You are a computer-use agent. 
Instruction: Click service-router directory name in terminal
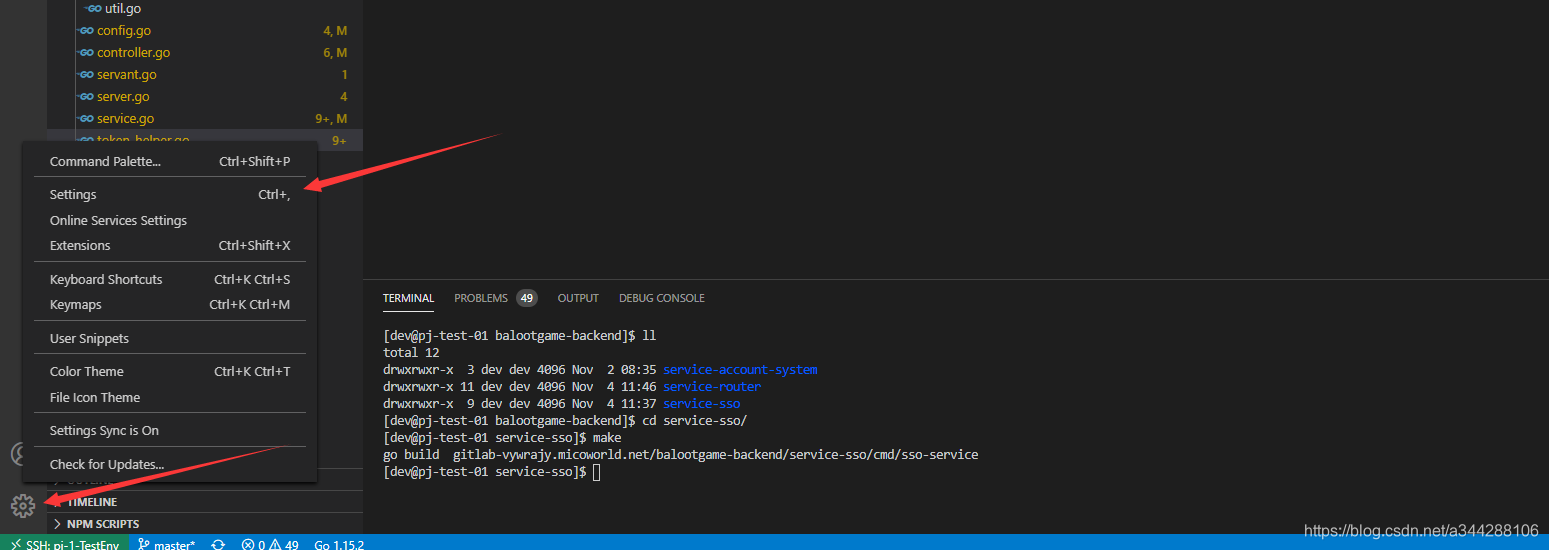pyautogui.click(x=712, y=387)
